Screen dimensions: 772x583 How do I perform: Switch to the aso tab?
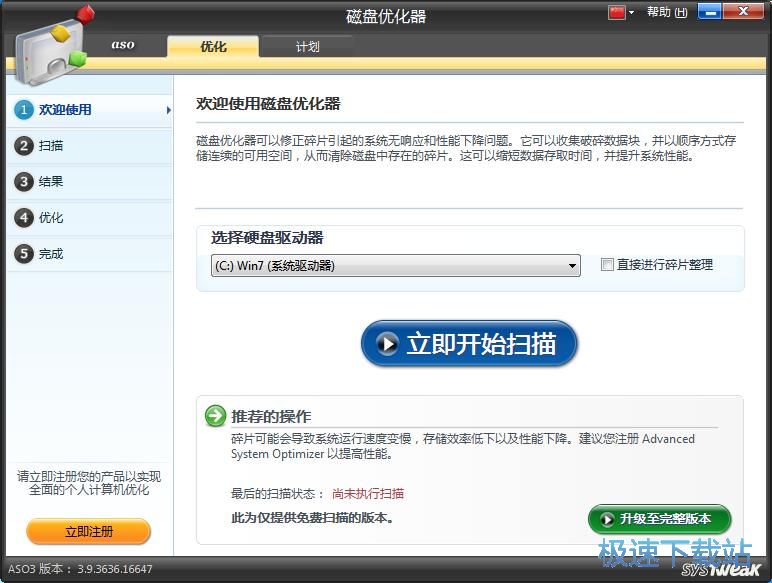click(x=123, y=45)
